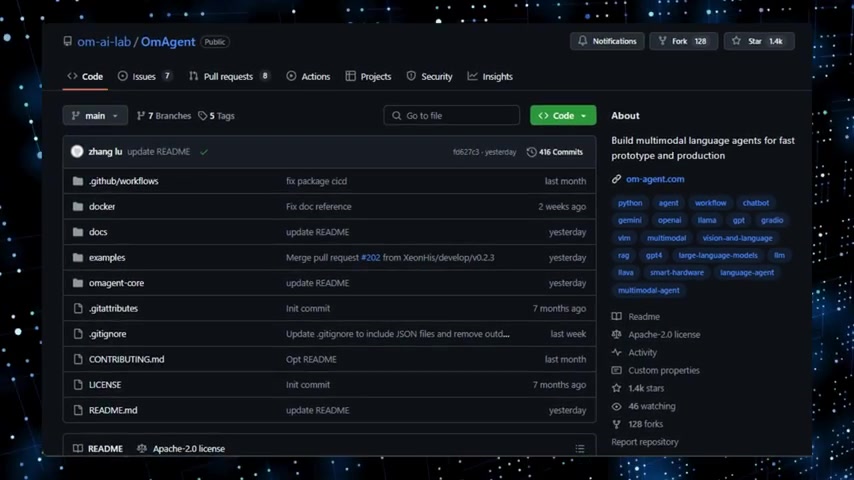Open the om-agent.com website link

pyautogui.click(x=655, y=179)
